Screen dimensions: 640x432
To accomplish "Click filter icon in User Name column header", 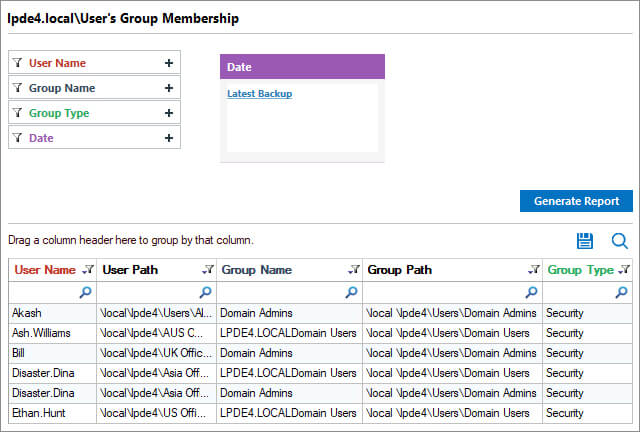I will click(88, 269).
